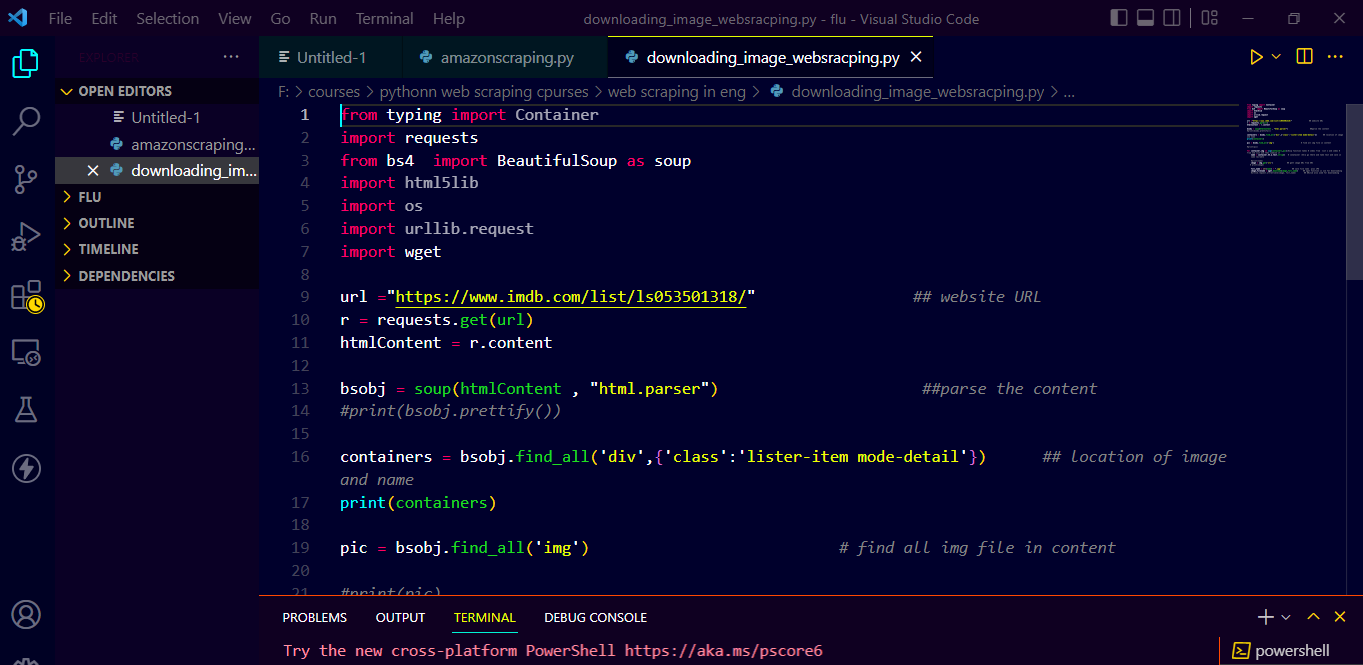The image size is (1363, 665).
Task: Toggle the bottom panel layout button
Action: coord(1146,18)
